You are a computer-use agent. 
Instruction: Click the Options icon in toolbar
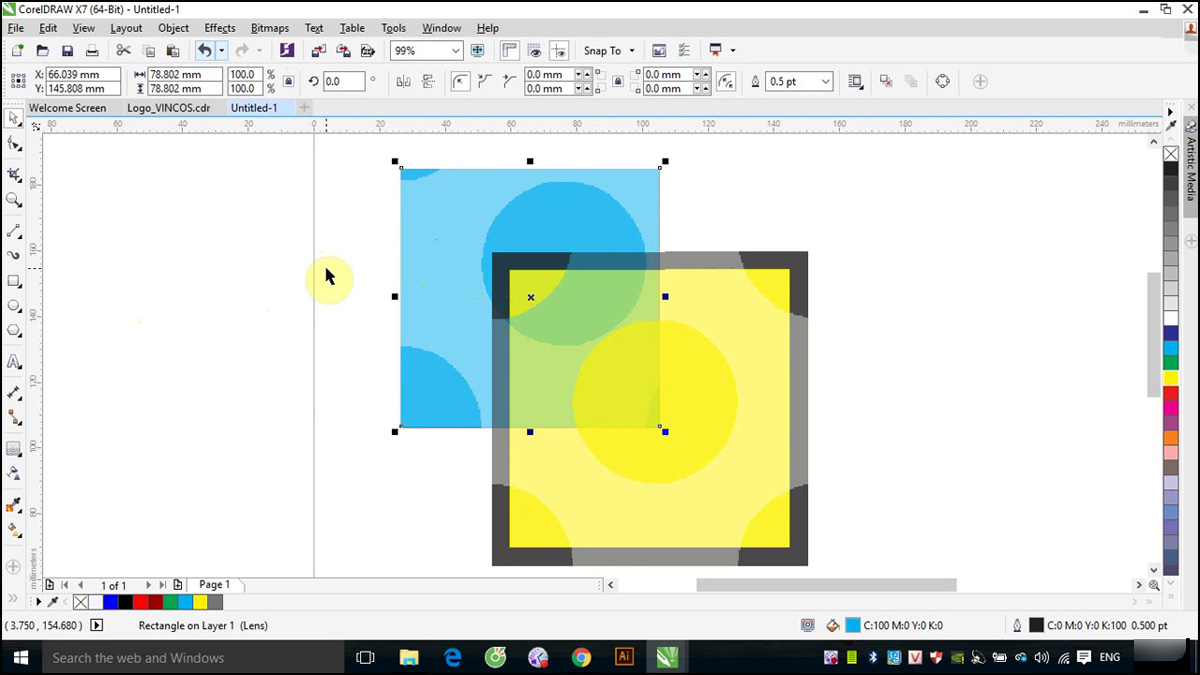point(684,50)
